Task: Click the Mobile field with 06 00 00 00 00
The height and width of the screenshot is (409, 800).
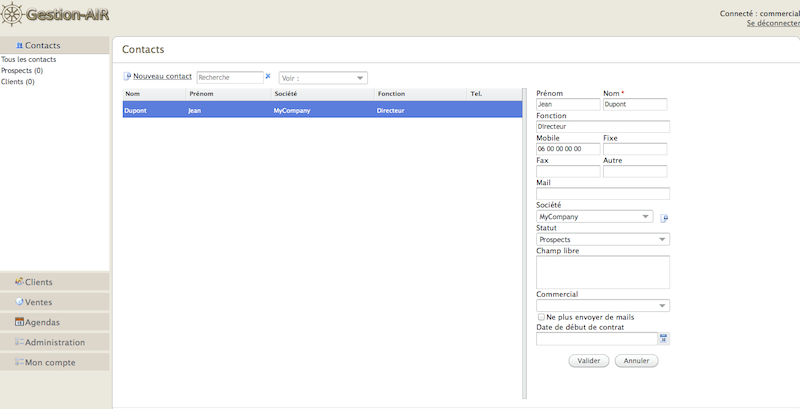Action: pos(568,149)
